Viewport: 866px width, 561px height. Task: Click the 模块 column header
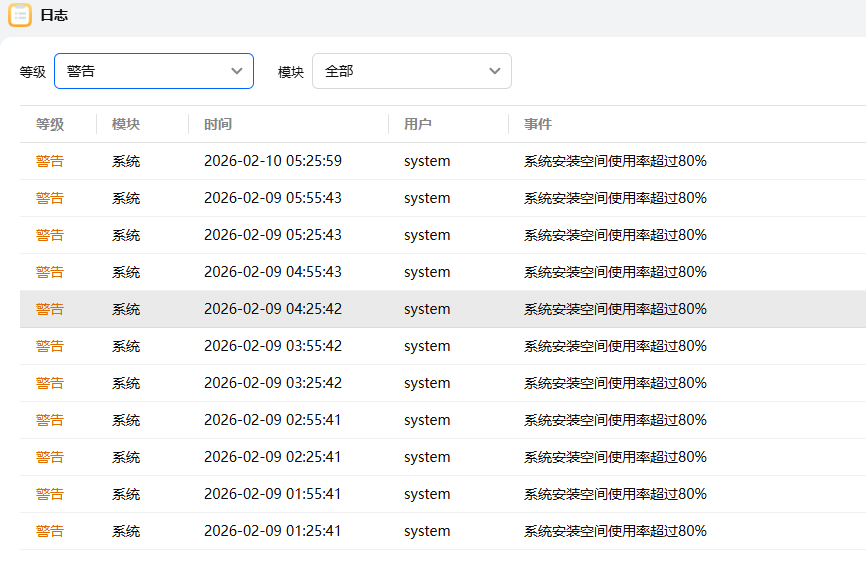126,124
